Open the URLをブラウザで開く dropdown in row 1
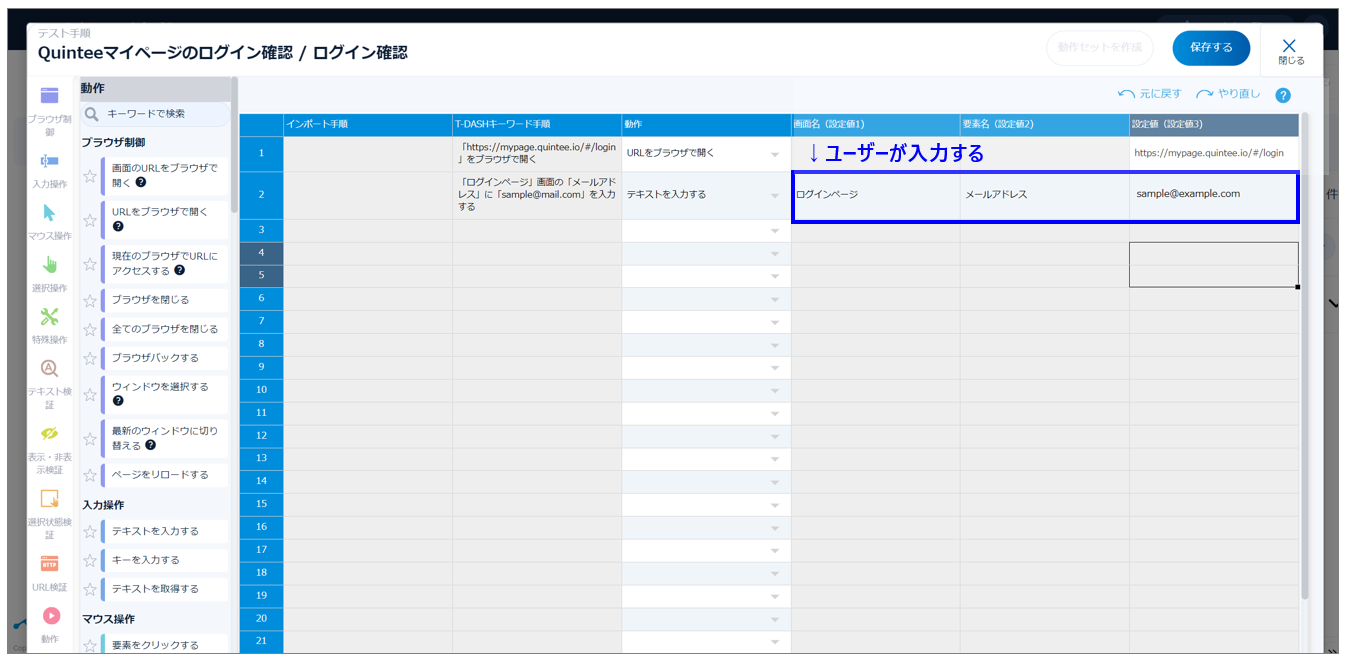1352x659 pixels. 775,154
